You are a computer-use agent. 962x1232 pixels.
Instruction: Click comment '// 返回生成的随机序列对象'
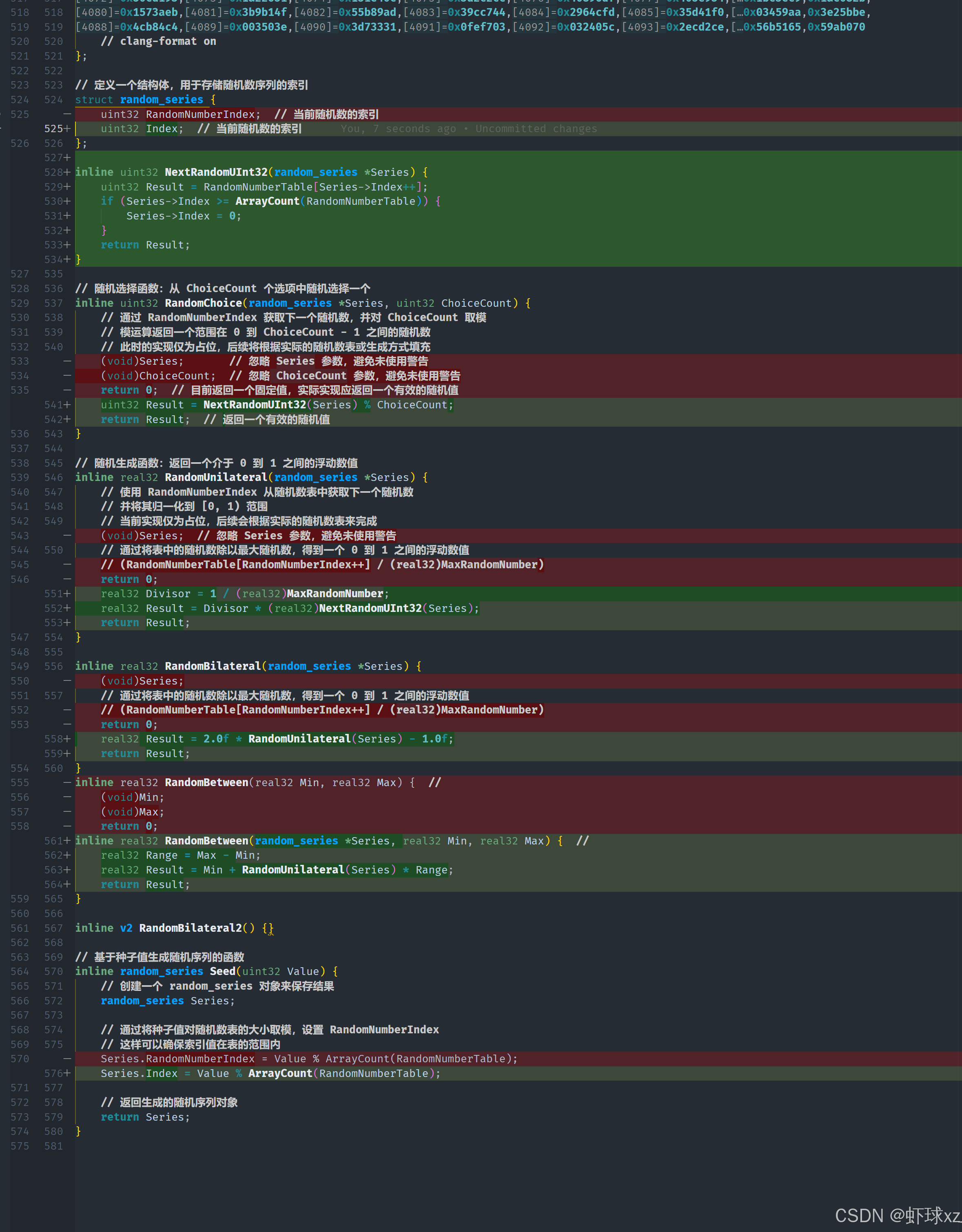[169, 1102]
